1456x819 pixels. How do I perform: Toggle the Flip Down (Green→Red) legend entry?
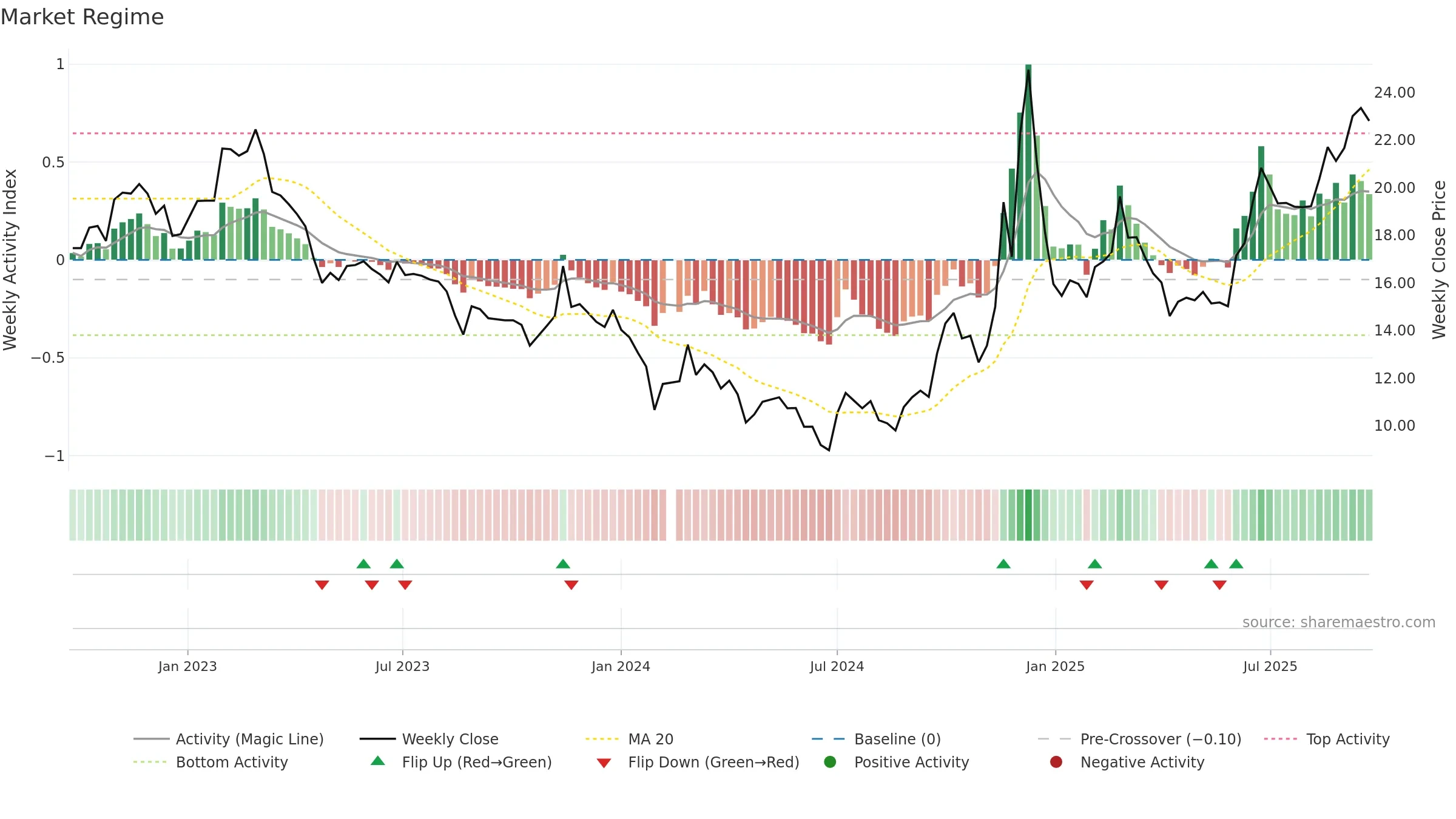click(x=698, y=762)
